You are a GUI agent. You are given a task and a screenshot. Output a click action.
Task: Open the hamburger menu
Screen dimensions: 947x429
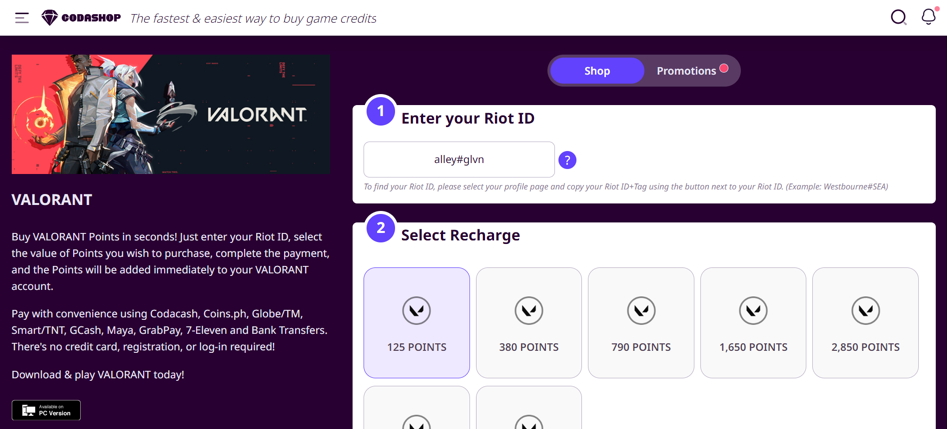coord(22,18)
